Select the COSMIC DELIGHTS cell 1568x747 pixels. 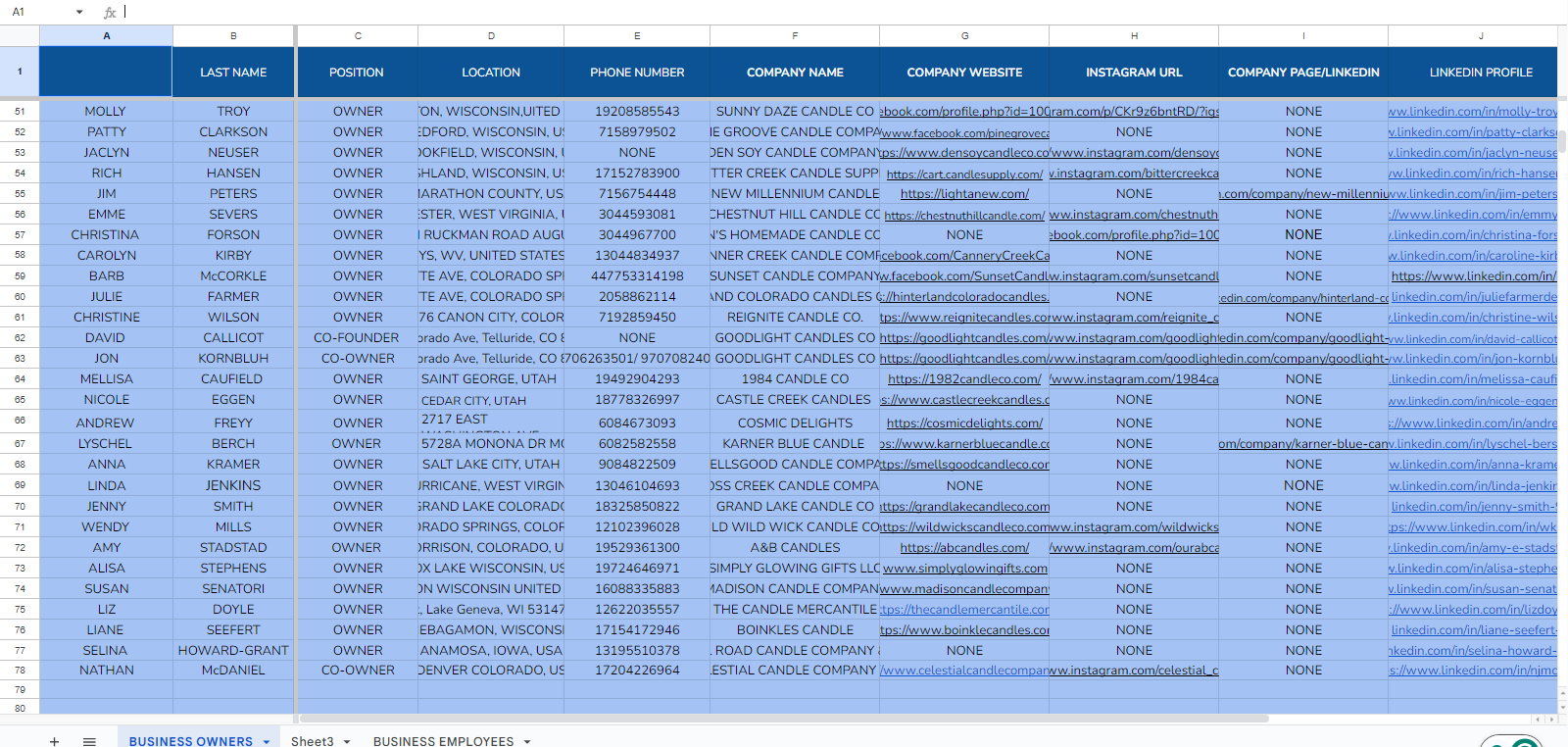[x=795, y=423]
